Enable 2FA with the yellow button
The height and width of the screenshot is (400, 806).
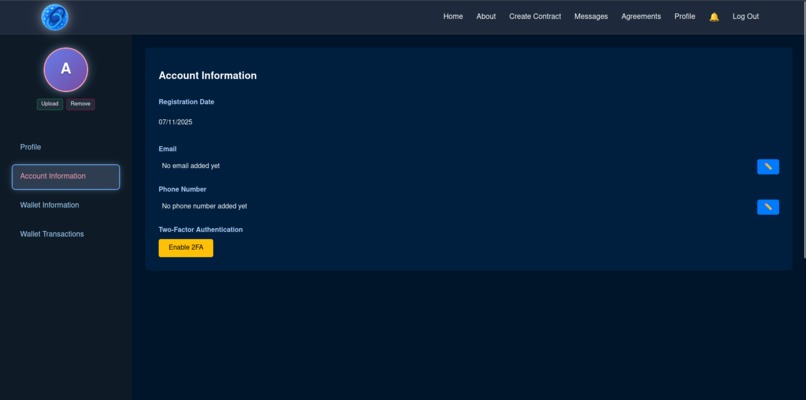pos(186,248)
